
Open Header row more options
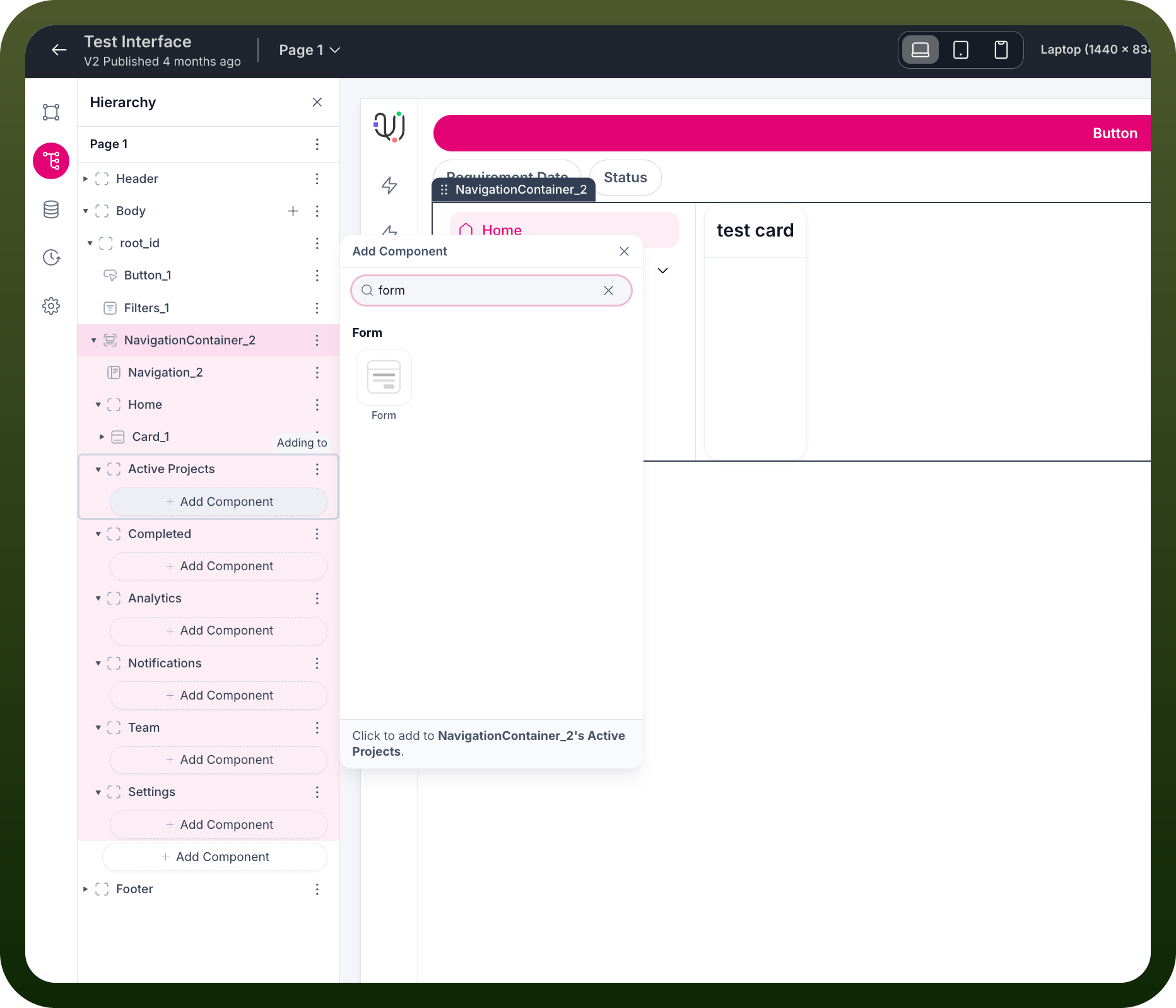317,179
